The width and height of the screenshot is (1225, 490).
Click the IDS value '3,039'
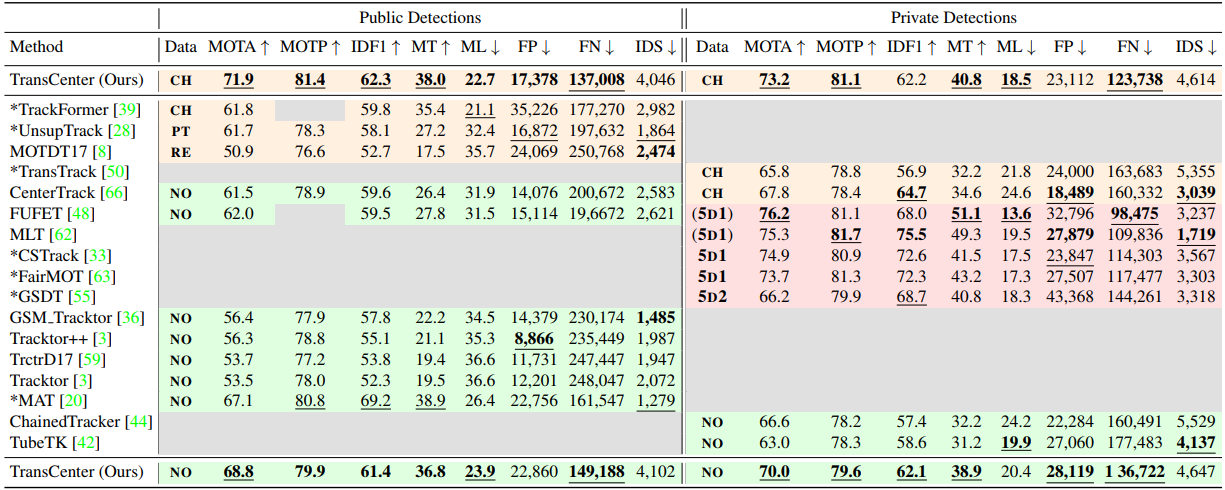(1197, 192)
